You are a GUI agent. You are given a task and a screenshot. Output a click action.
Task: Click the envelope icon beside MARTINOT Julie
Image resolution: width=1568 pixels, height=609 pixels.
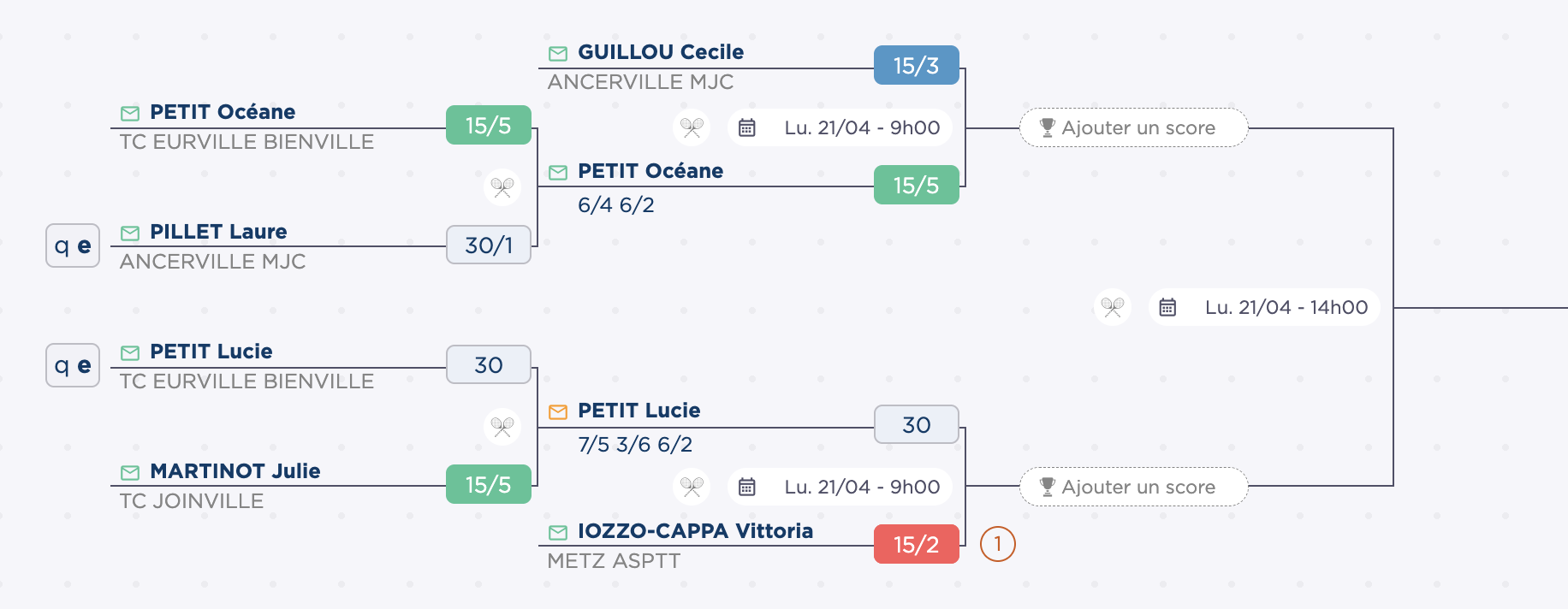point(130,473)
